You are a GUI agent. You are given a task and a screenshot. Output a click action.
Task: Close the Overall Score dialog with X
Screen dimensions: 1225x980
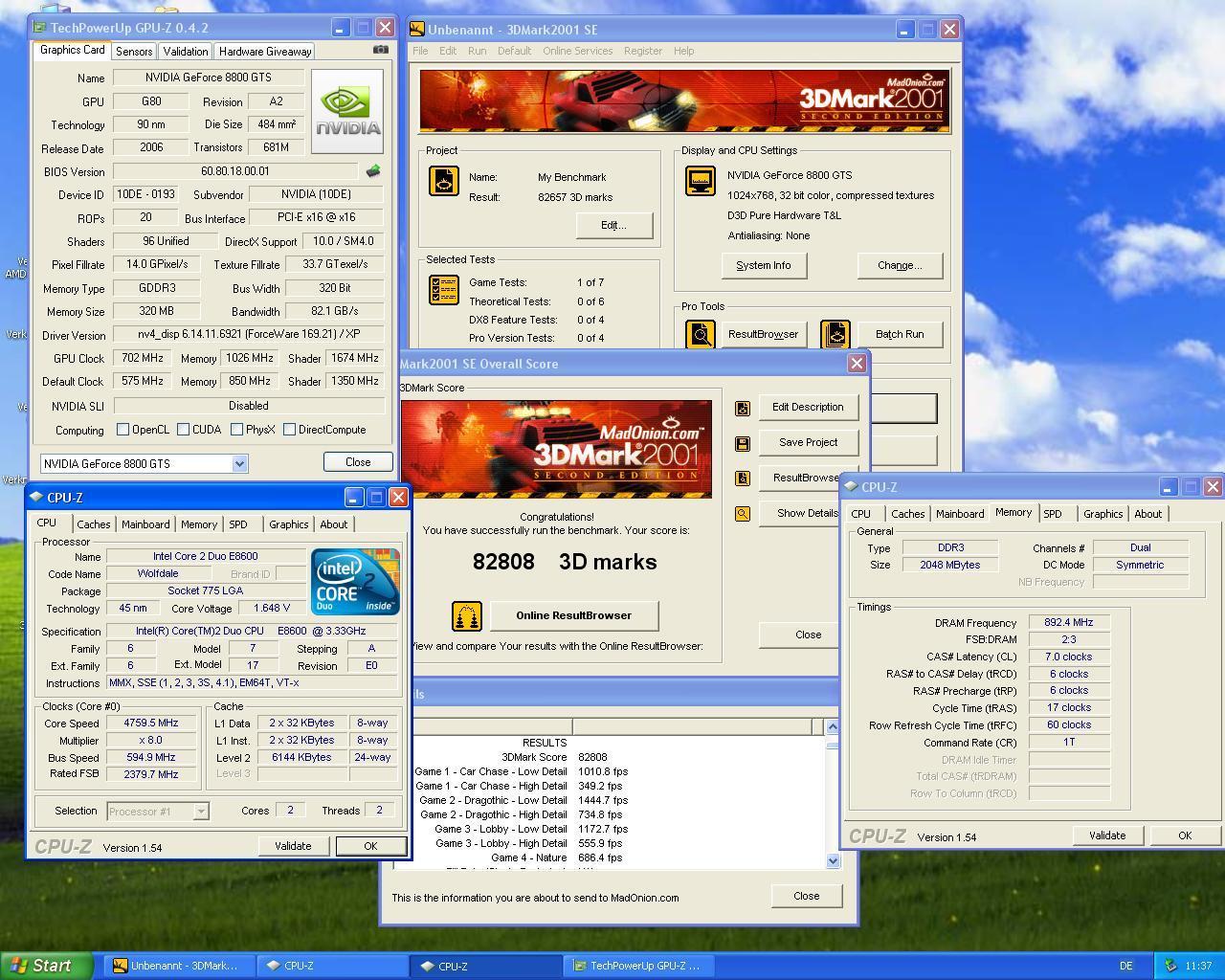tap(857, 364)
